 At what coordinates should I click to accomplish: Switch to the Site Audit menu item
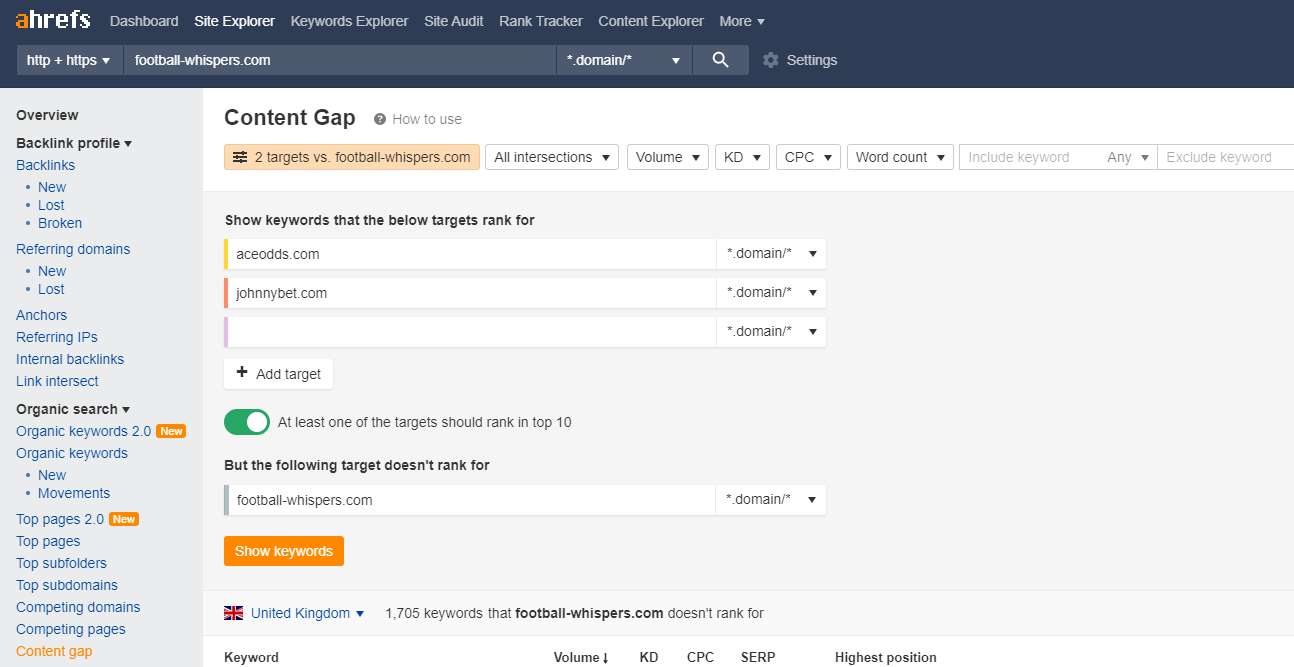453,21
